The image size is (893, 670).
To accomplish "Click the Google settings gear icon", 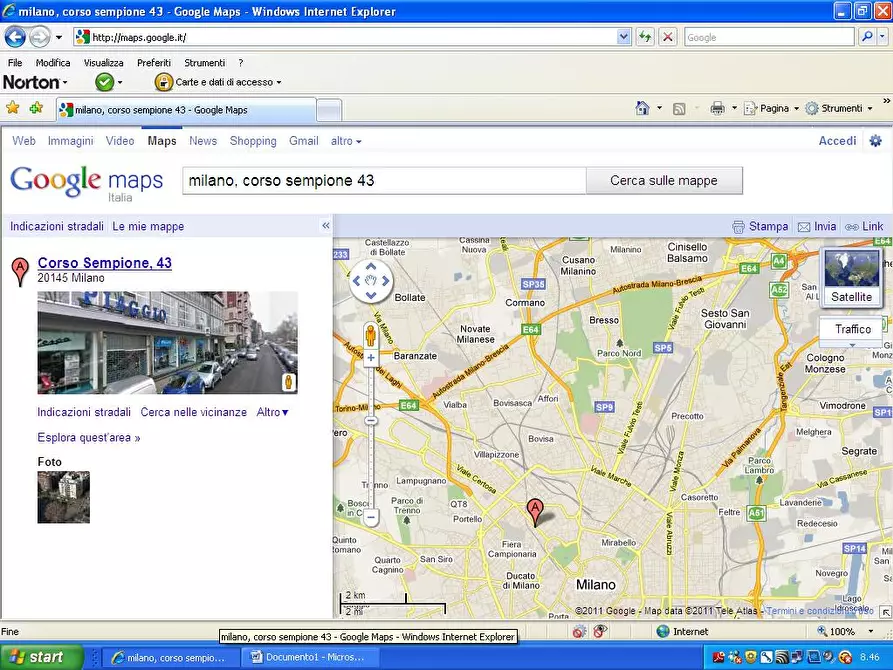I will tap(875, 141).
